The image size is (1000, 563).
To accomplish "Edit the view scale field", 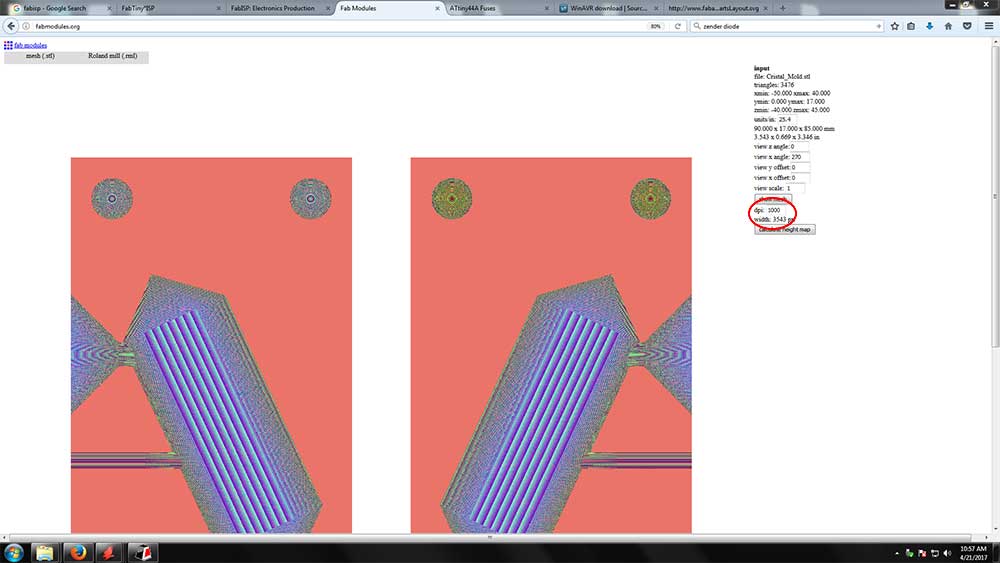I will [795, 188].
